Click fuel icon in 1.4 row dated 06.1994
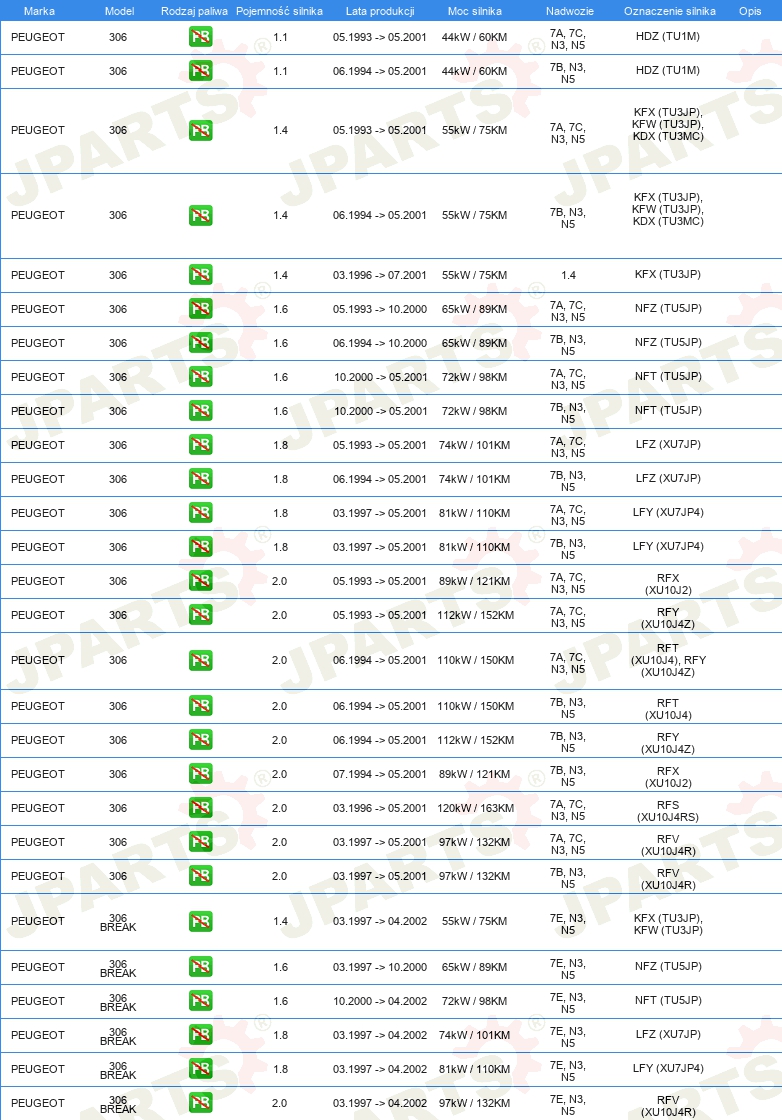The height and width of the screenshot is (1120, 782). pyautogui.click(x=201, y=215)
